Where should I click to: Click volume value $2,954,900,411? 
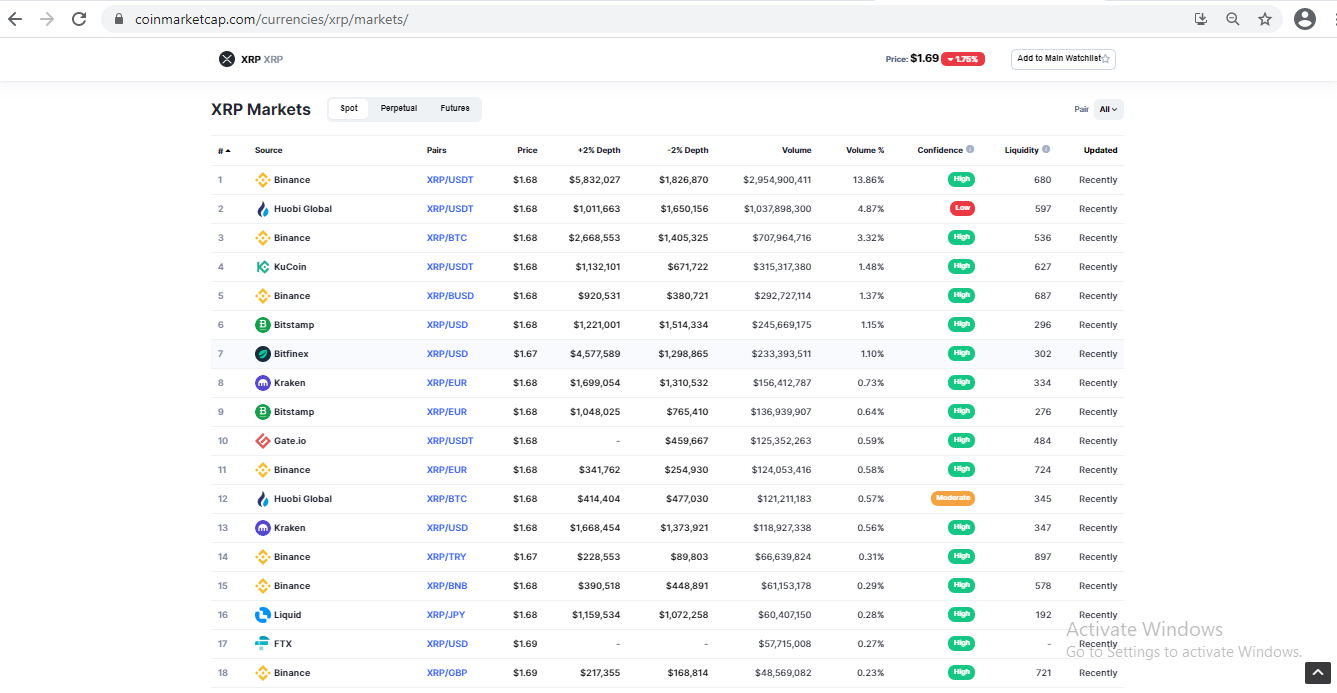[777, 180]
